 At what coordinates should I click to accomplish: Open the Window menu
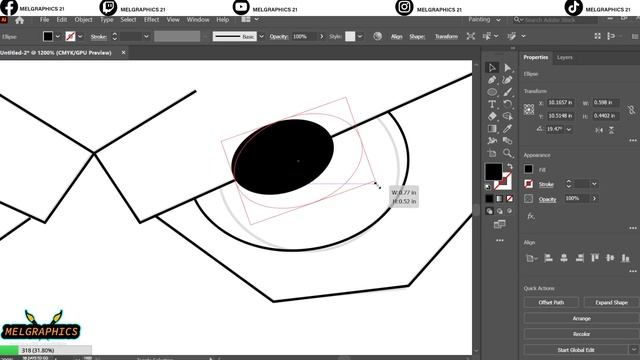(198, 20)
